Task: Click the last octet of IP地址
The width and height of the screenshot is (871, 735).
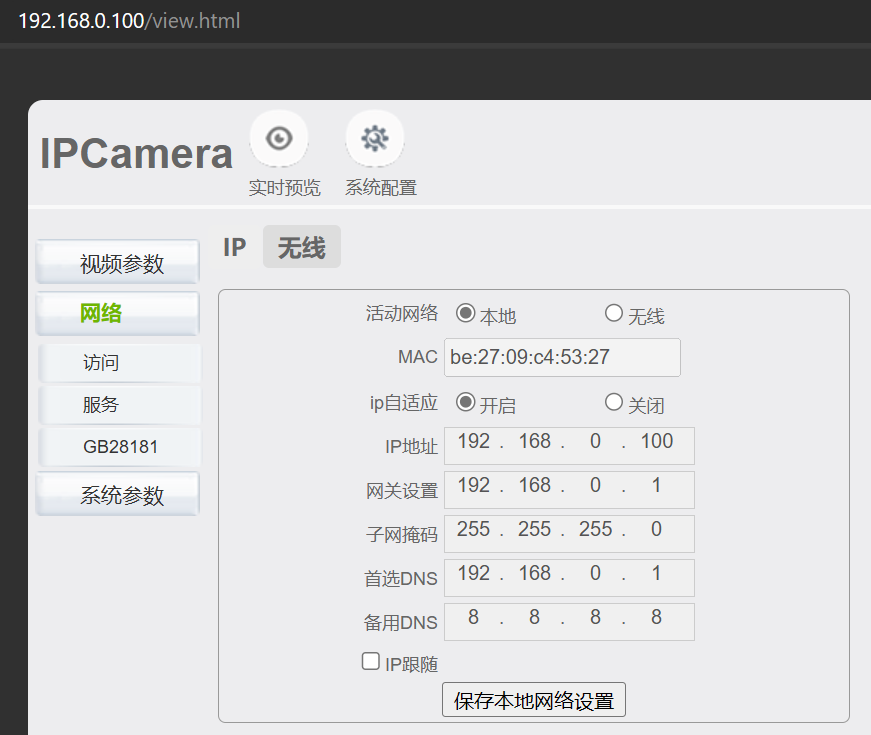Action: click(656, 442)
